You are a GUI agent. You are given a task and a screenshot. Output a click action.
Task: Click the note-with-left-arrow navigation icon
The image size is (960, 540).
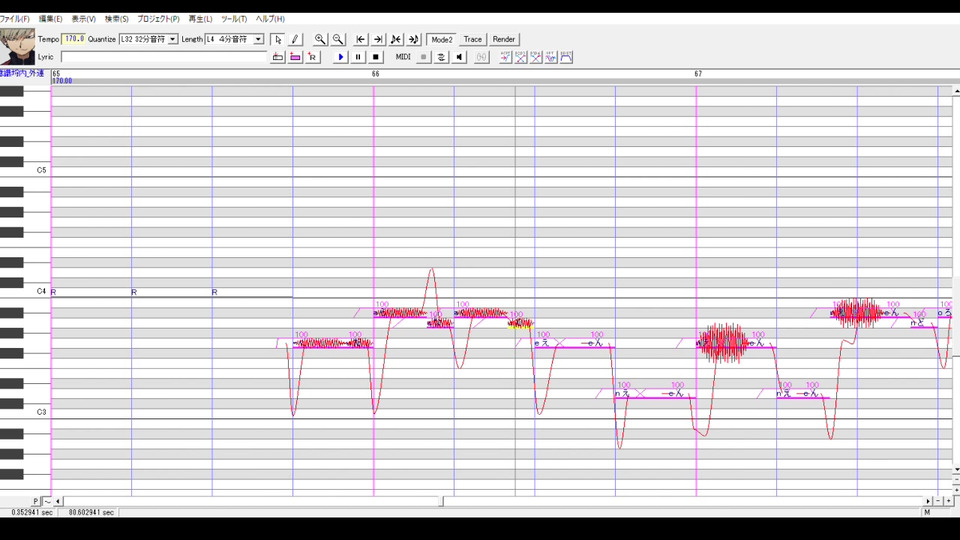[396, 39]
